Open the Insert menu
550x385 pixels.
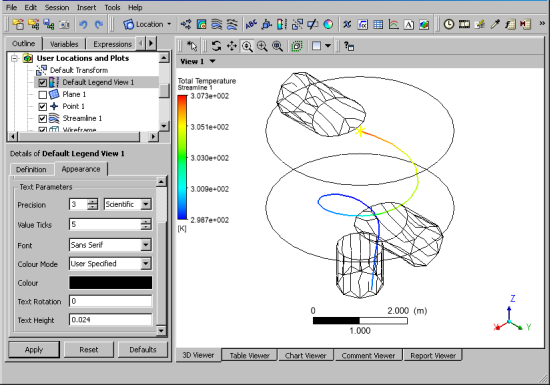click(86, 7)
